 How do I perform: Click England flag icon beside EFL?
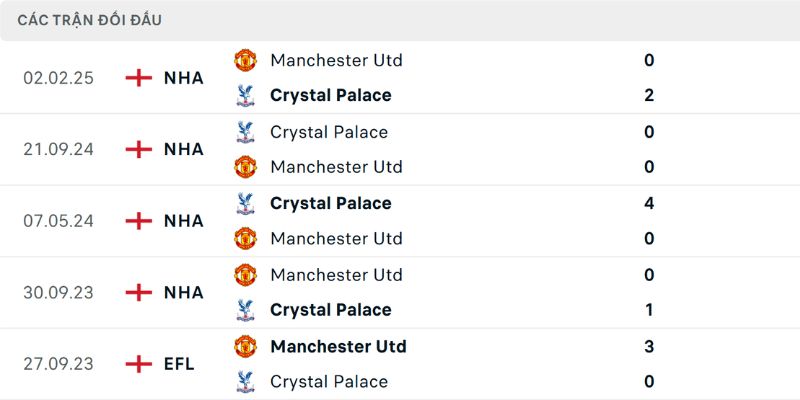(138, 364)
